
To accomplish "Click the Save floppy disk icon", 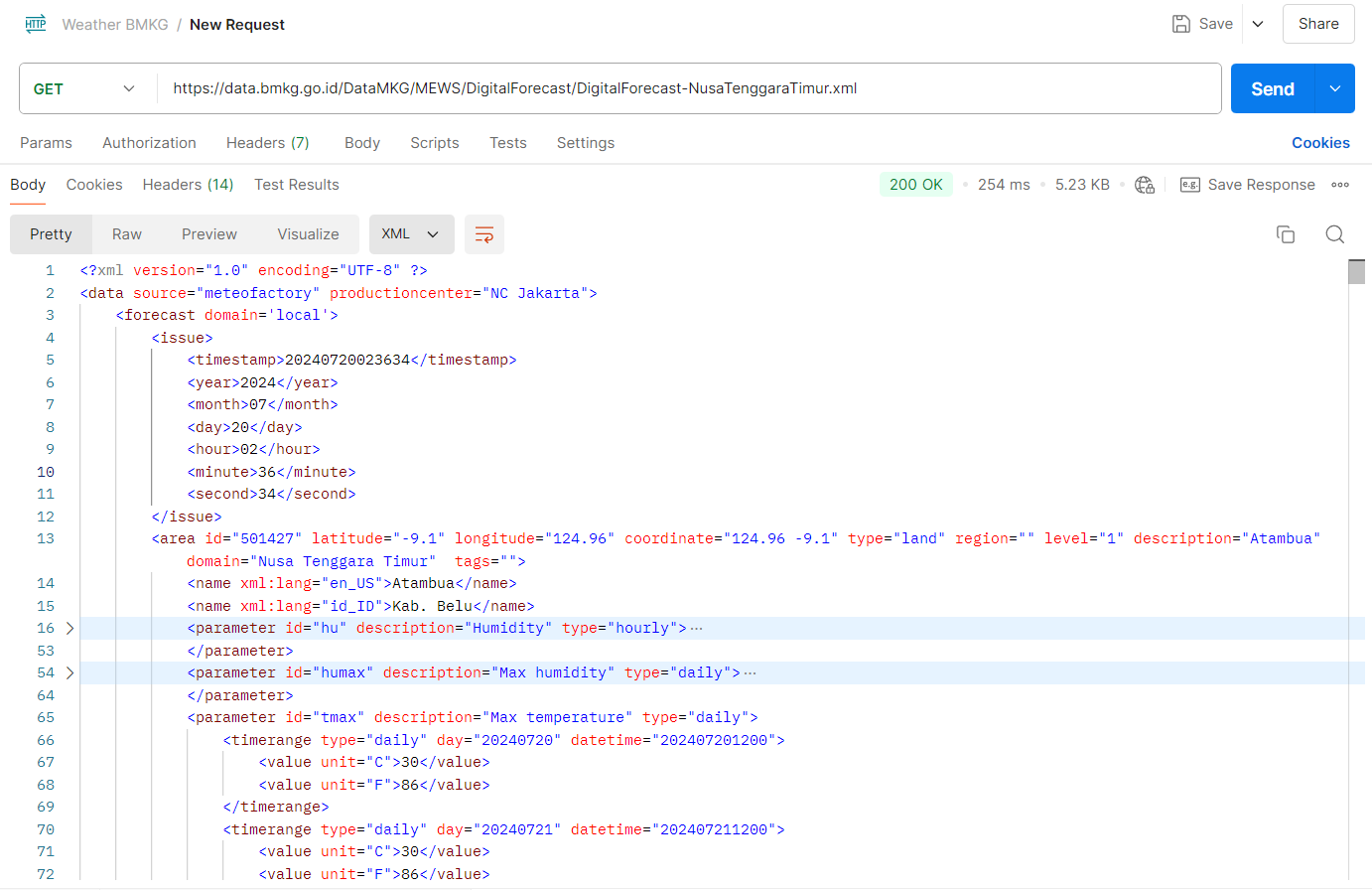I will [x=1180, y=24].
